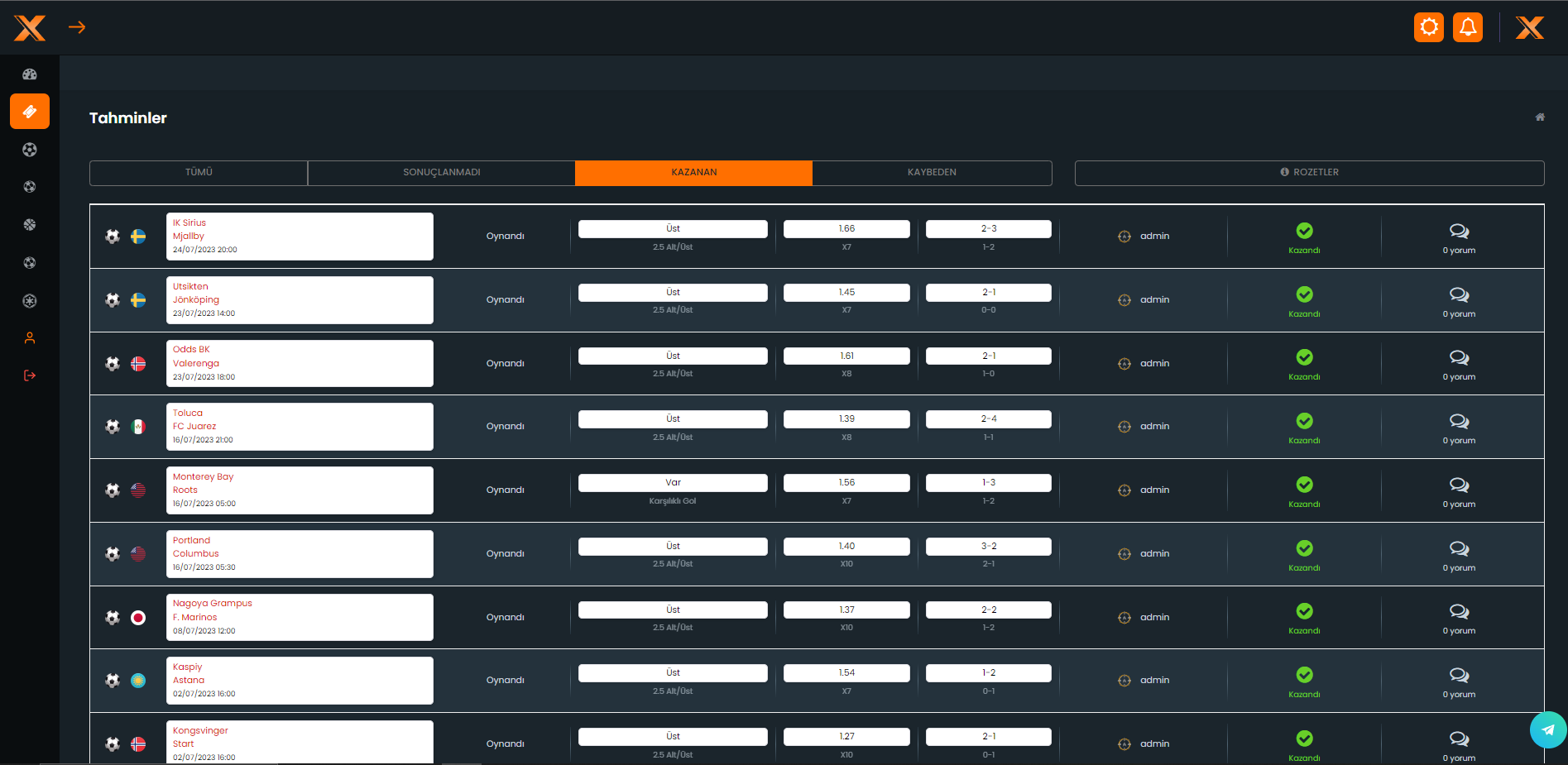Click the orange ticket predictions sidebar icon

pyautogui.click(x=30, y=112)
